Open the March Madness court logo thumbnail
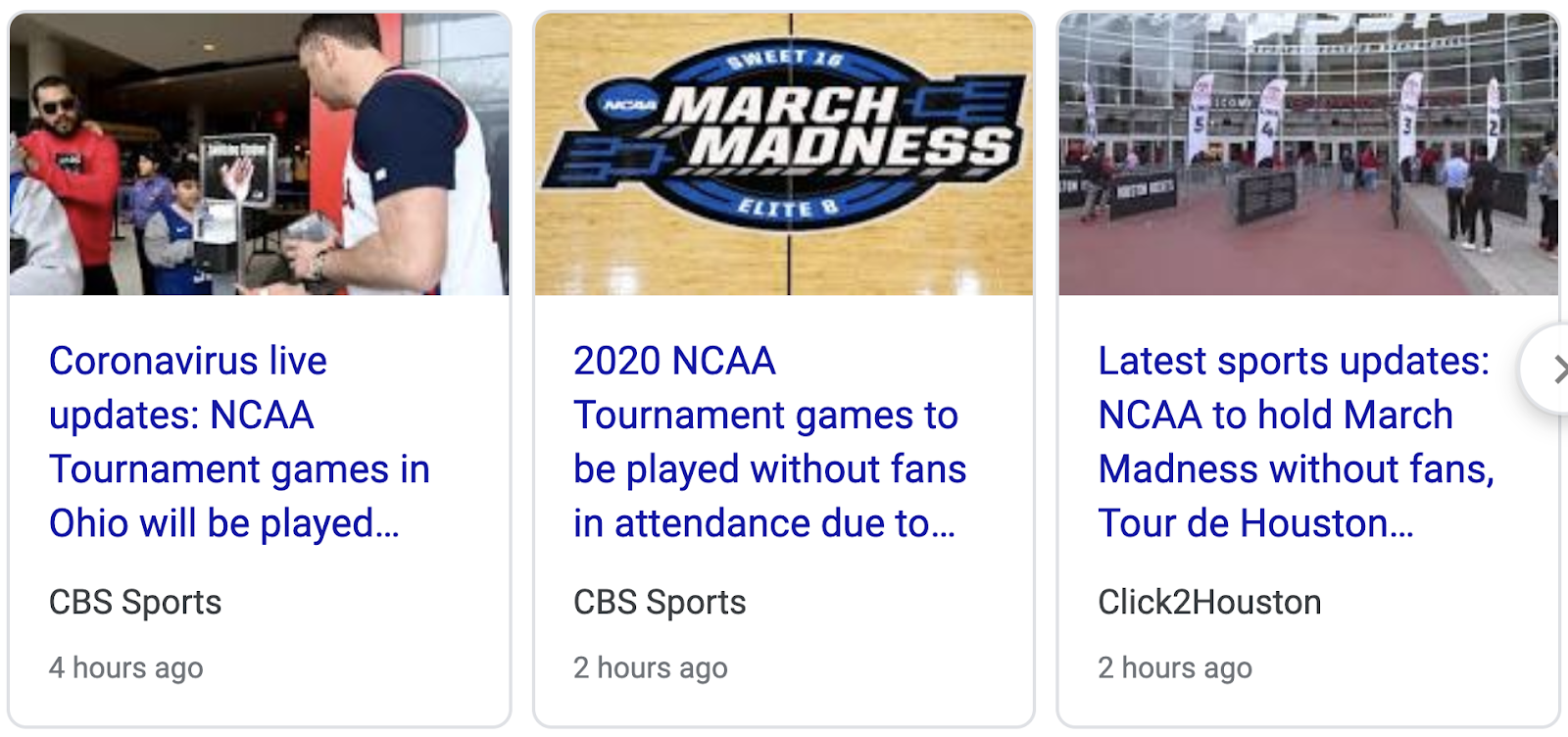 (784, 155)
